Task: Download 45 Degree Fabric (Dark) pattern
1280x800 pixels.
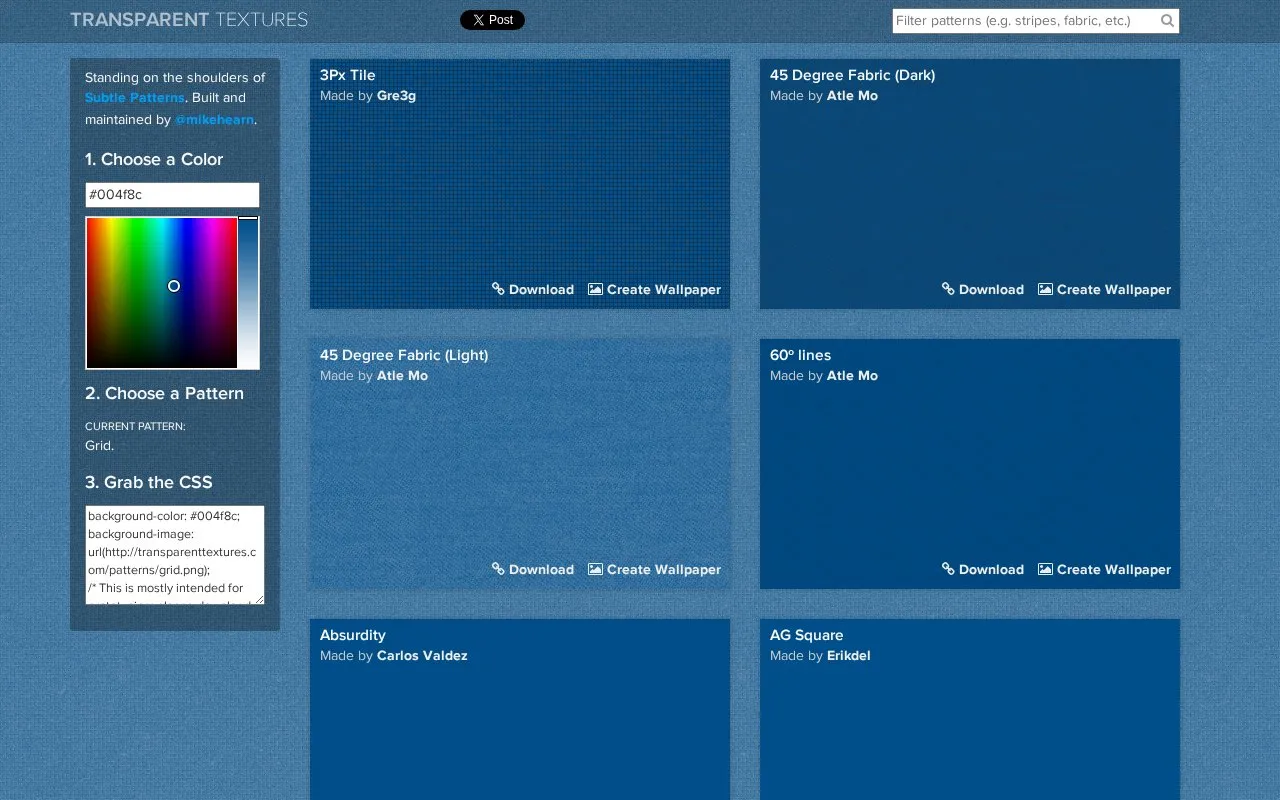Action: pyautogui.click(x=983, y=289)
